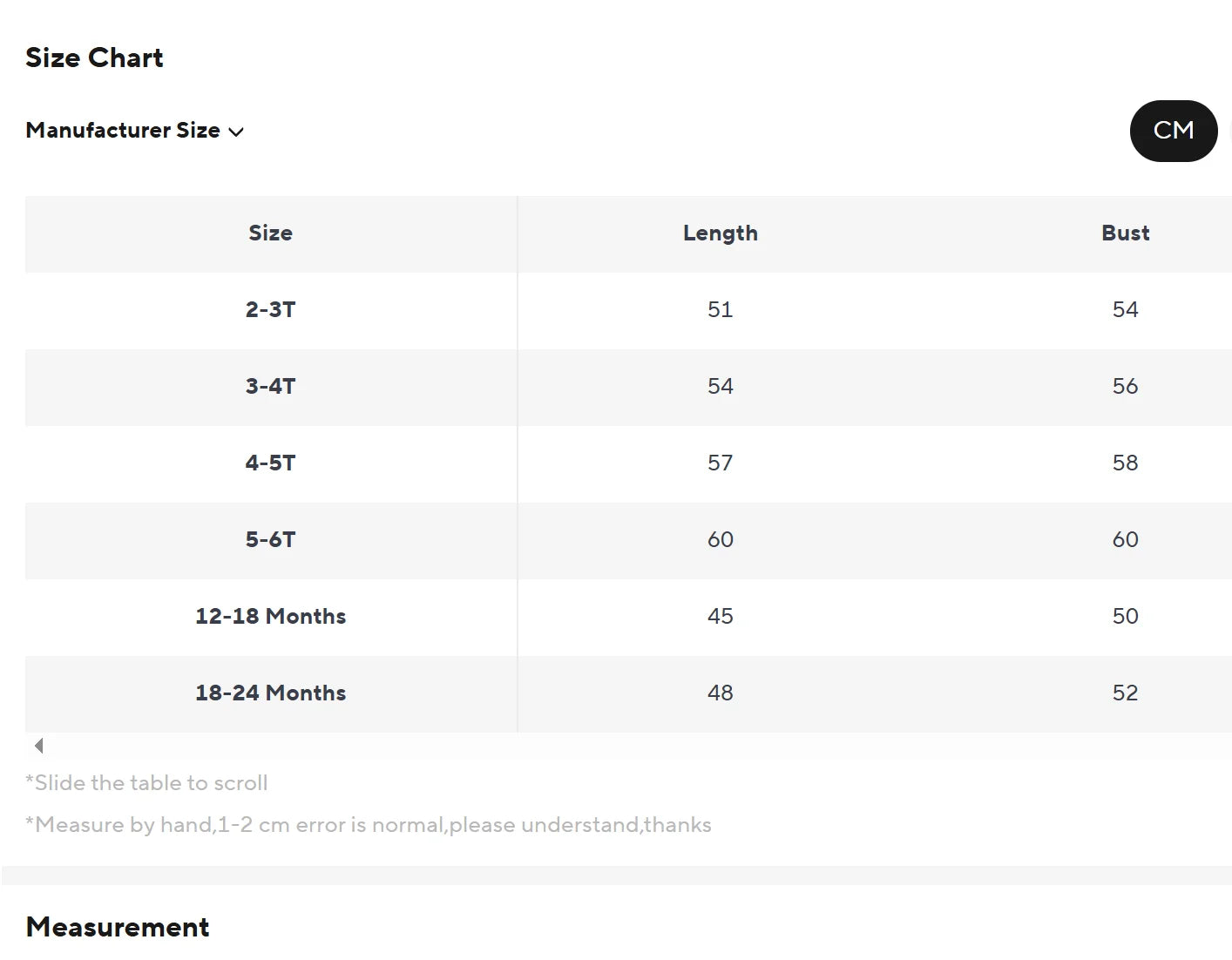The width and height of the screenshot is (1232, 960).
Task: Click the 3-4T size row label
Action: [x=271, y=387]
